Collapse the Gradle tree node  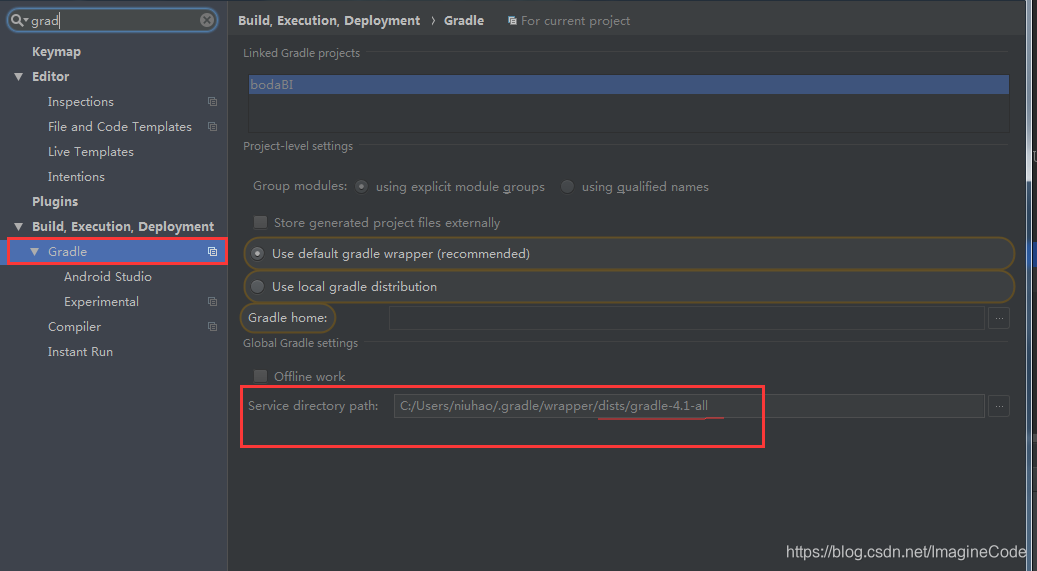click(x=35, y=251)
